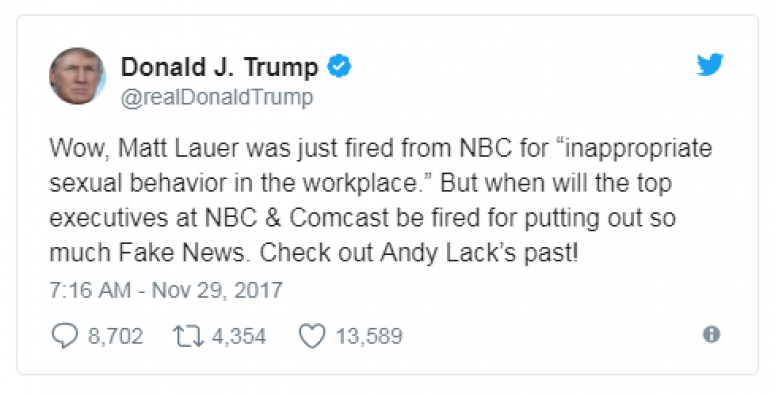775x396 pixels.
Task: Click the 8,702 replies count
Action: pos(115,336)
